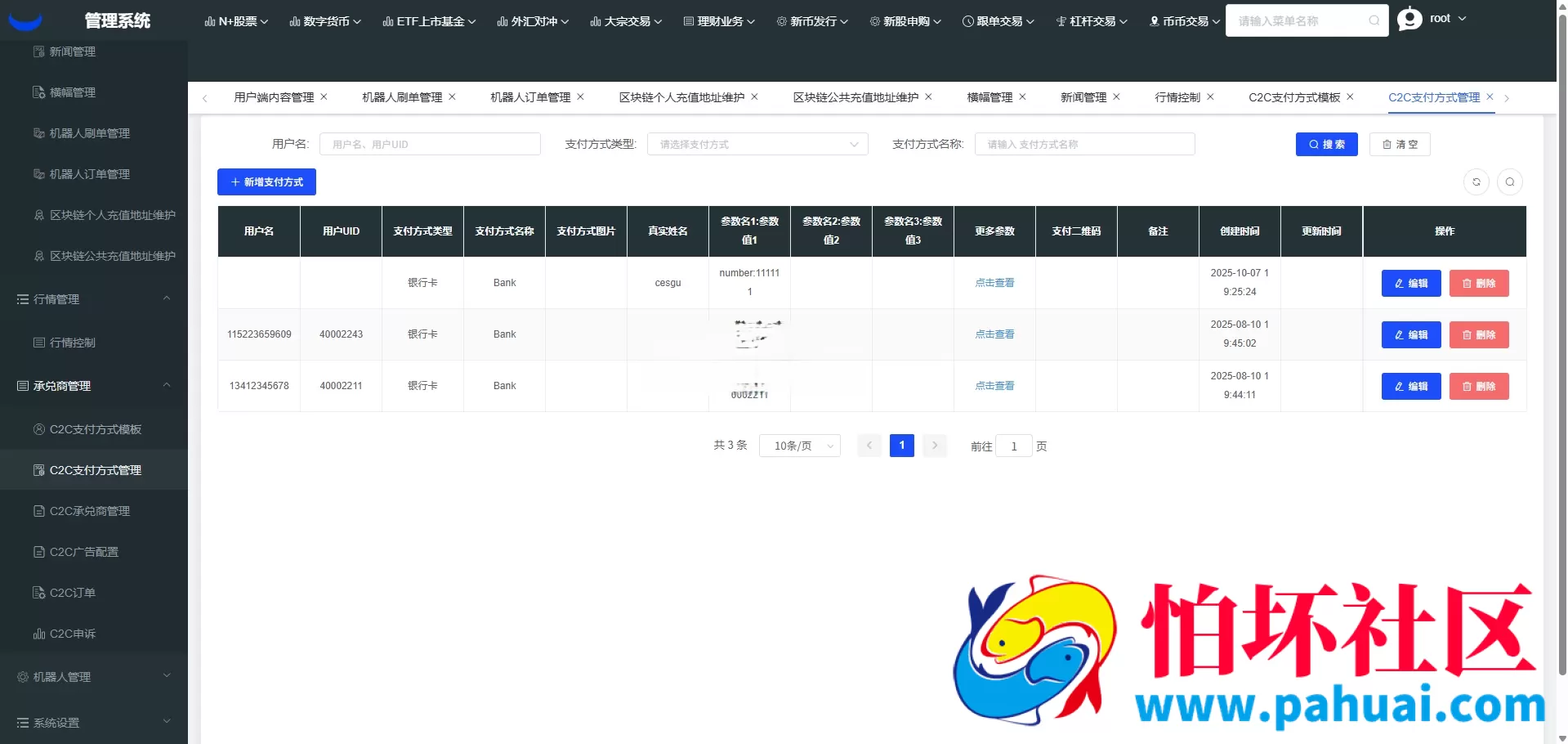Open 数字货币 top menu

click(x=325, y=21)
